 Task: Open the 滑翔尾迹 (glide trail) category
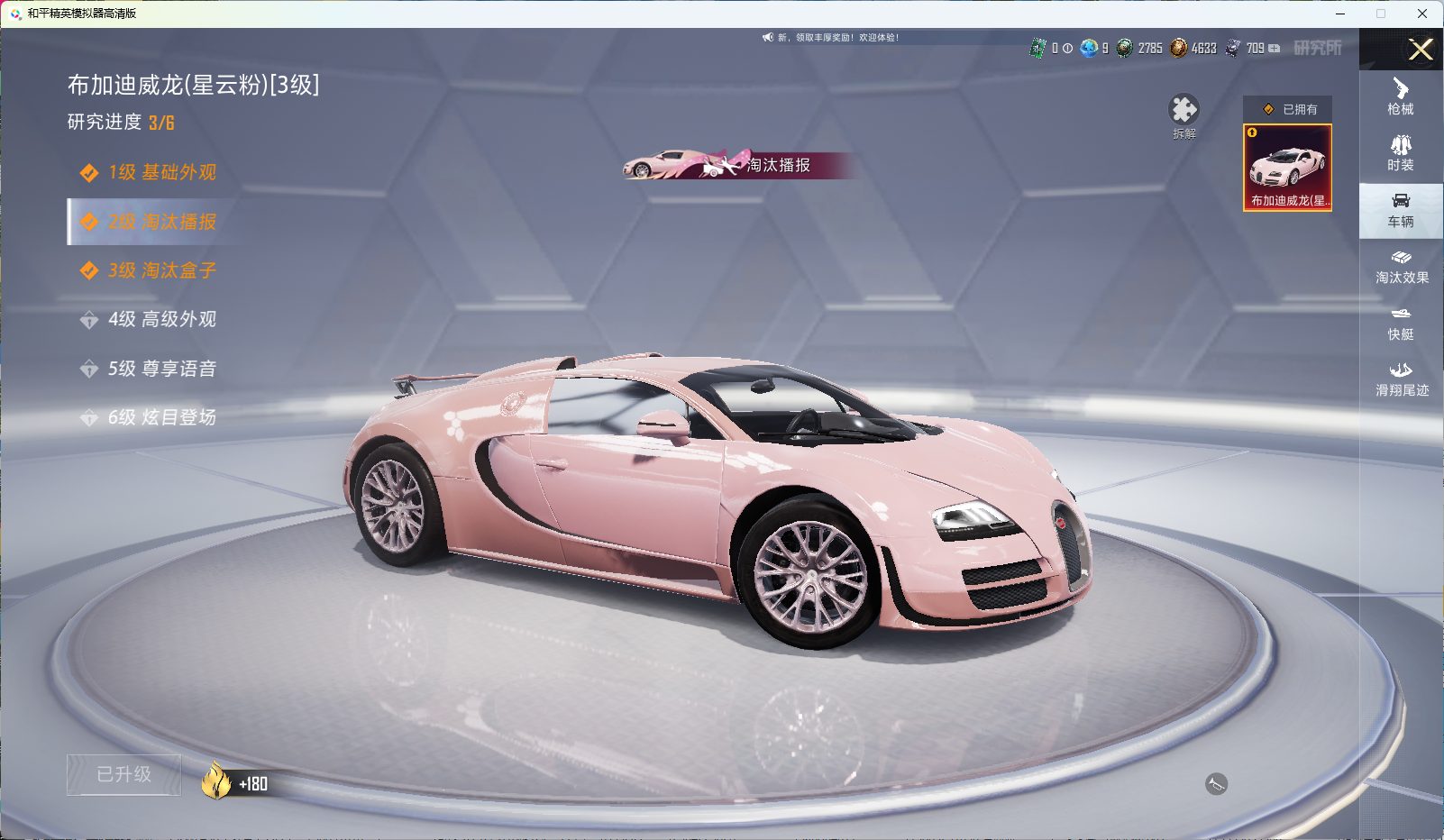point(1401,379)
